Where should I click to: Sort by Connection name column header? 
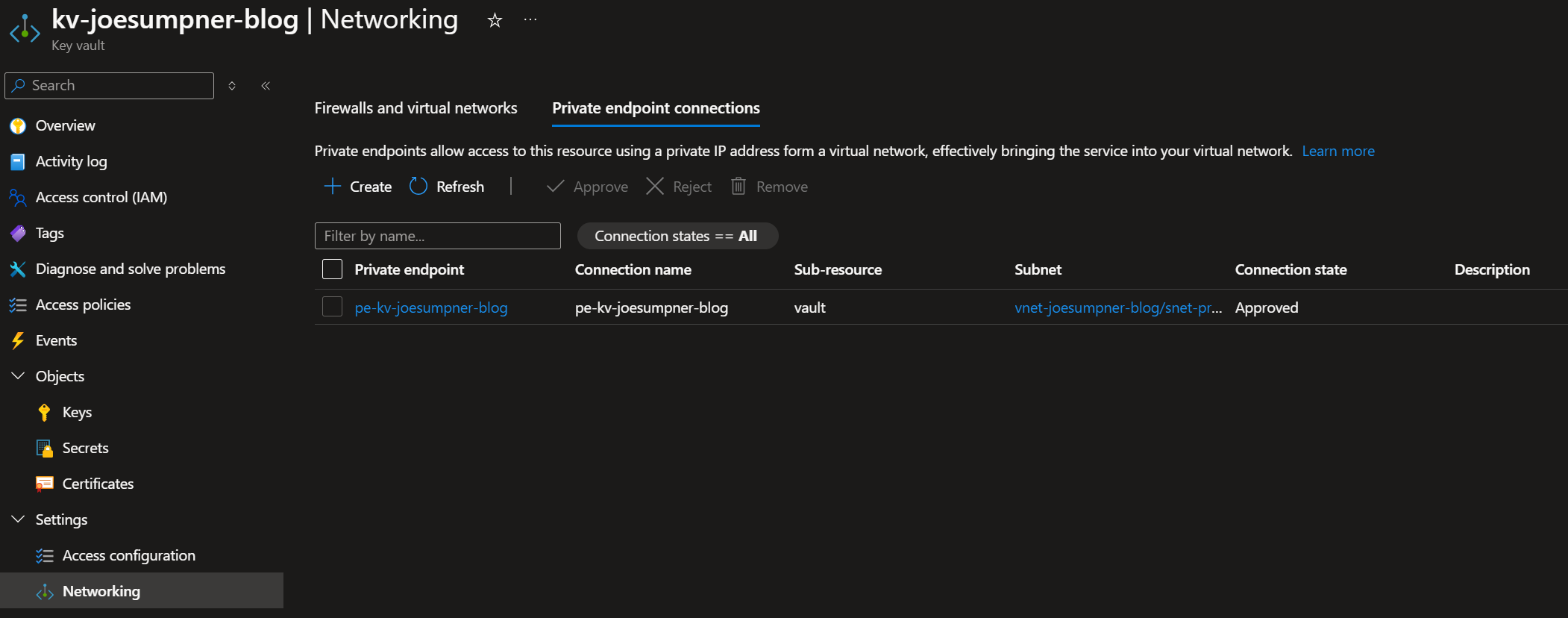pos(633,269)
